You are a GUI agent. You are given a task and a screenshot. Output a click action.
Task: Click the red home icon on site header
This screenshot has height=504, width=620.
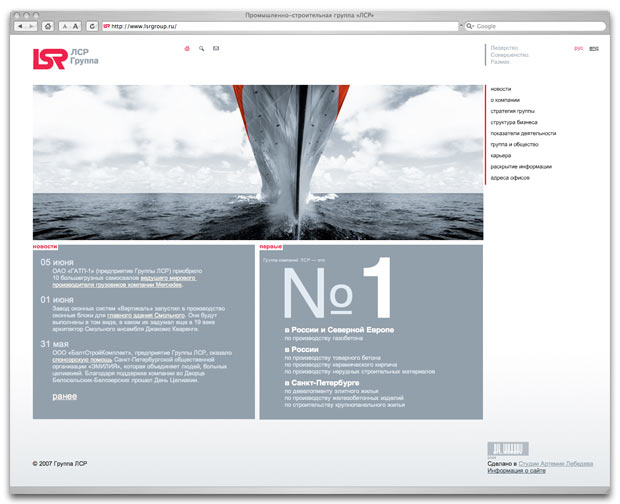point(186,48)
